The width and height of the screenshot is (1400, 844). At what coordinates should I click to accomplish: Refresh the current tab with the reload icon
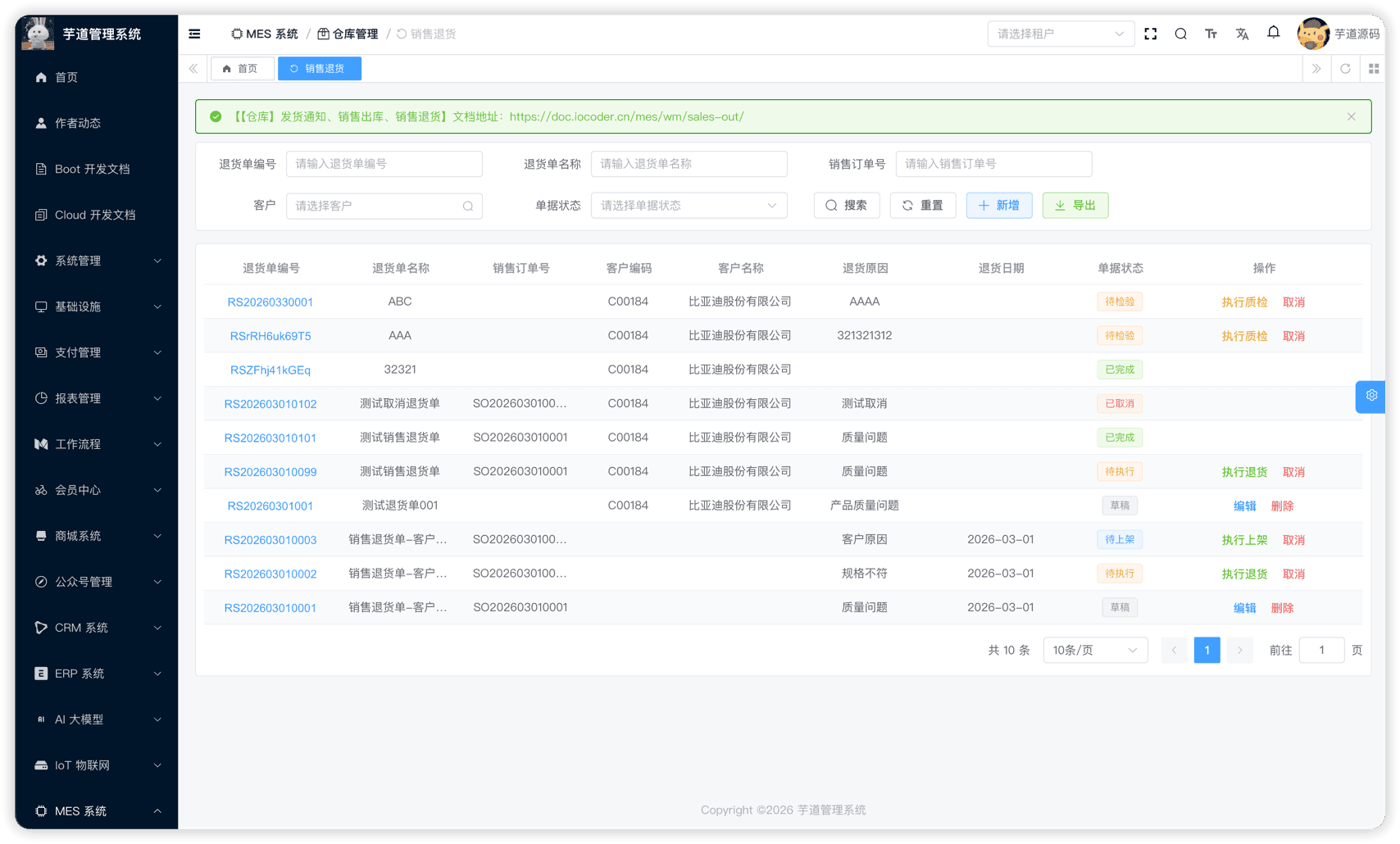[1345, 68]
